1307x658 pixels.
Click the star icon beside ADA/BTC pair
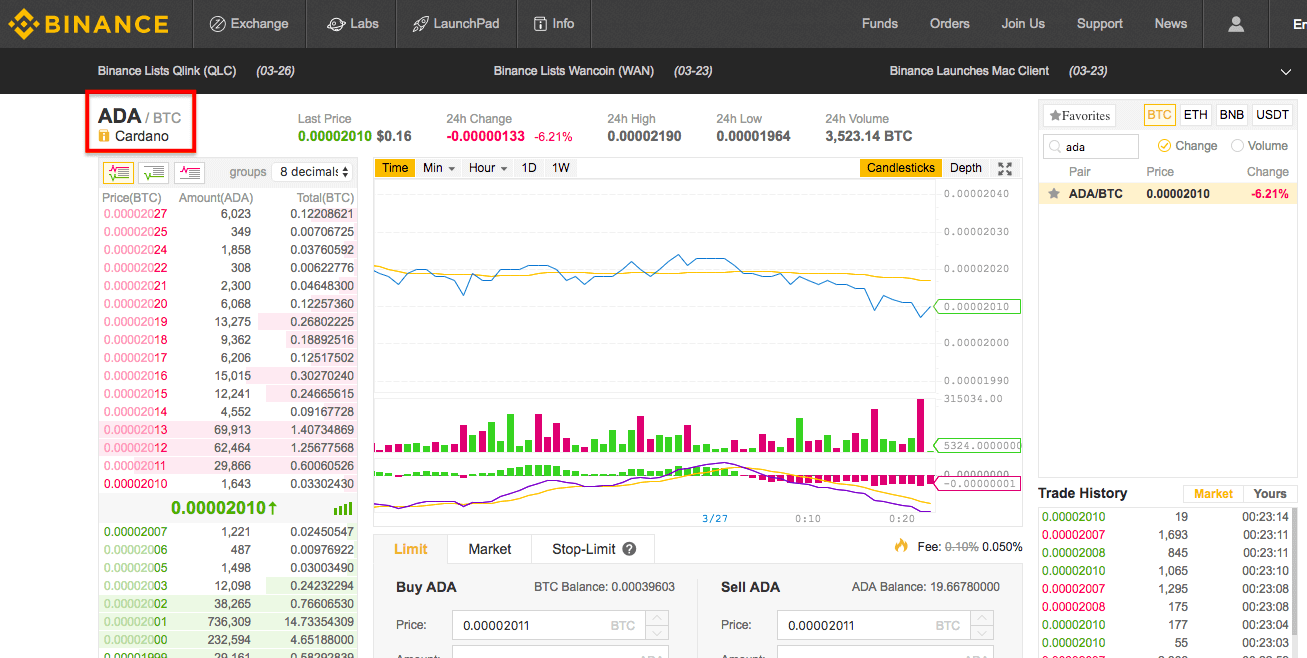point(1054,194)
